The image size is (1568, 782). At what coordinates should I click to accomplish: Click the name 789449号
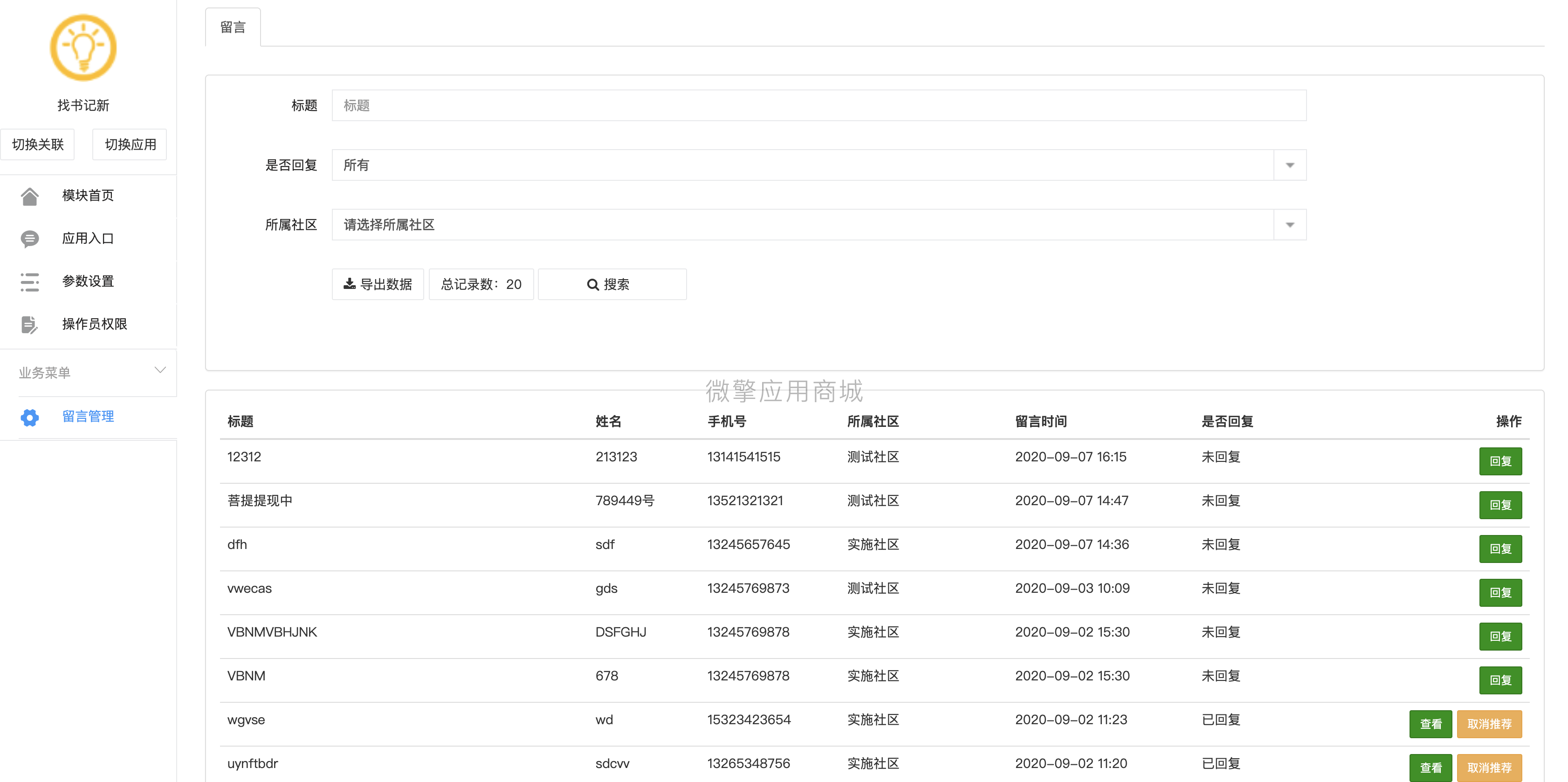click(x=625, y=500)
